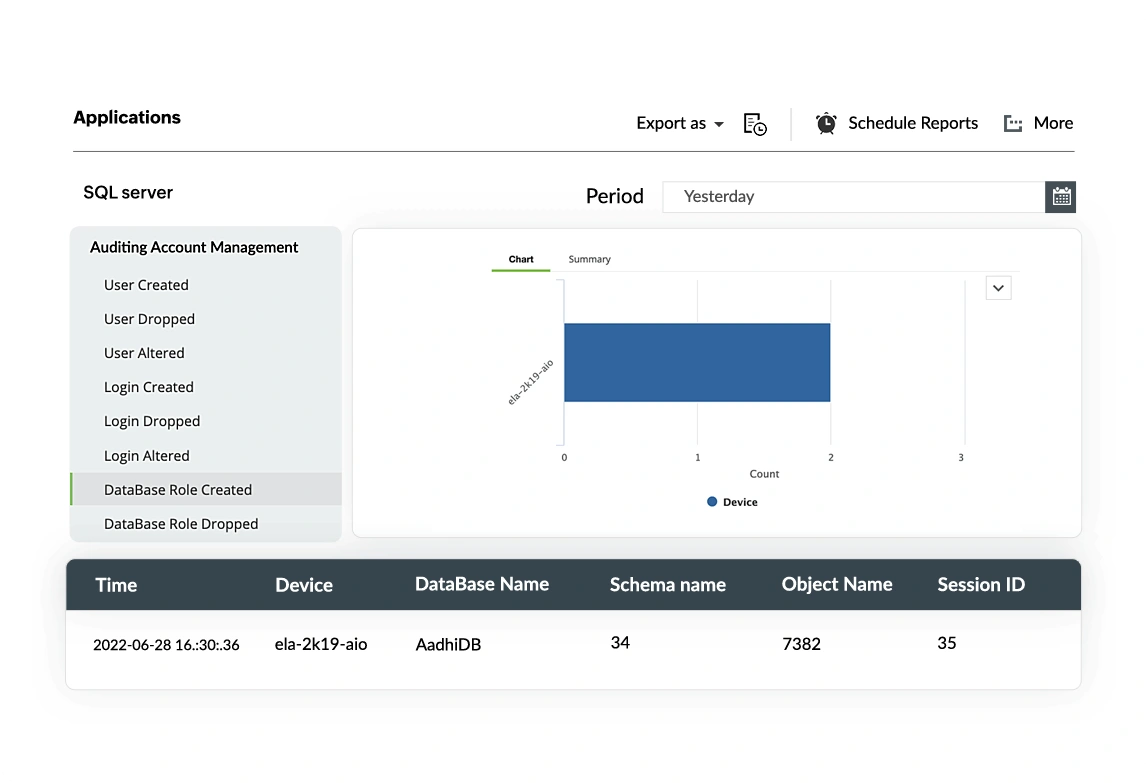Screen dimensions: 1146x783
Task: Select the User Dropped report
Action: click(149, 319)
